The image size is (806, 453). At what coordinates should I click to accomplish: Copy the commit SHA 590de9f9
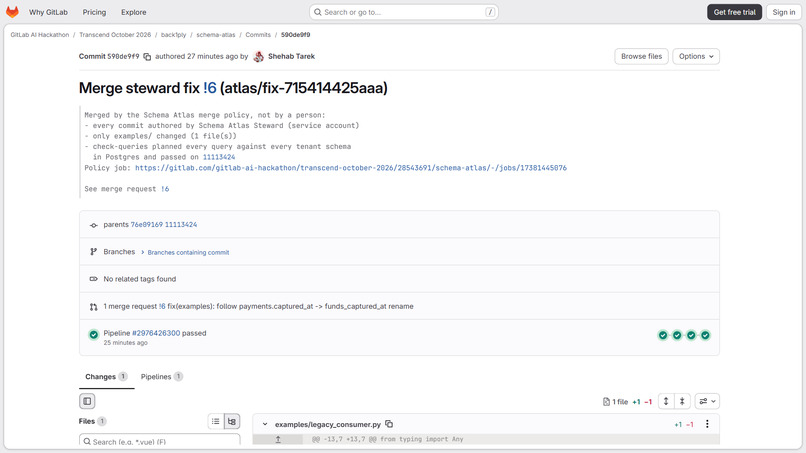coord(147,57)
